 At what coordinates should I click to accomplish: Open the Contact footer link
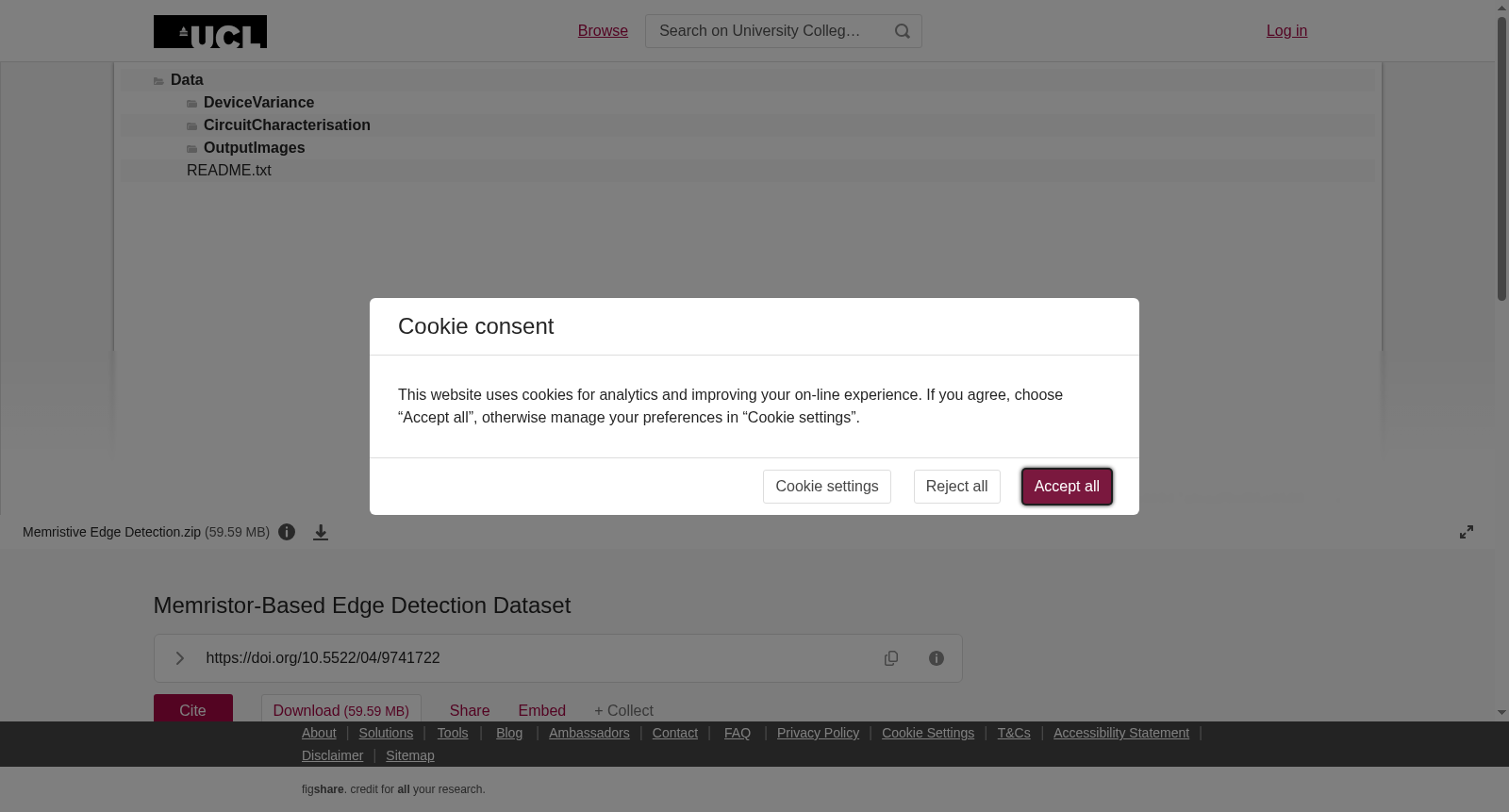[675, 733]
